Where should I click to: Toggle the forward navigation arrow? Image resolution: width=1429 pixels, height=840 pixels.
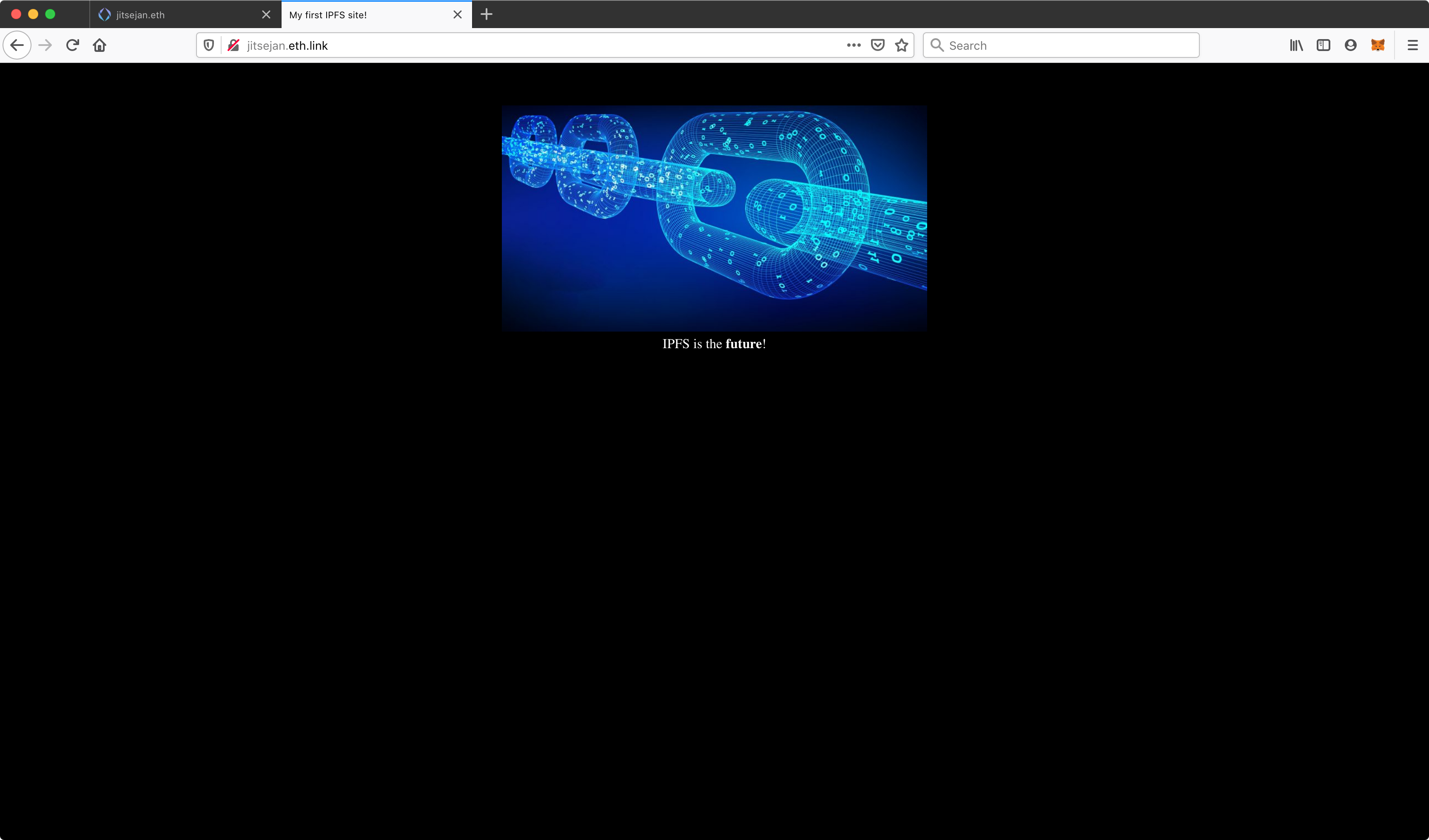44,45
